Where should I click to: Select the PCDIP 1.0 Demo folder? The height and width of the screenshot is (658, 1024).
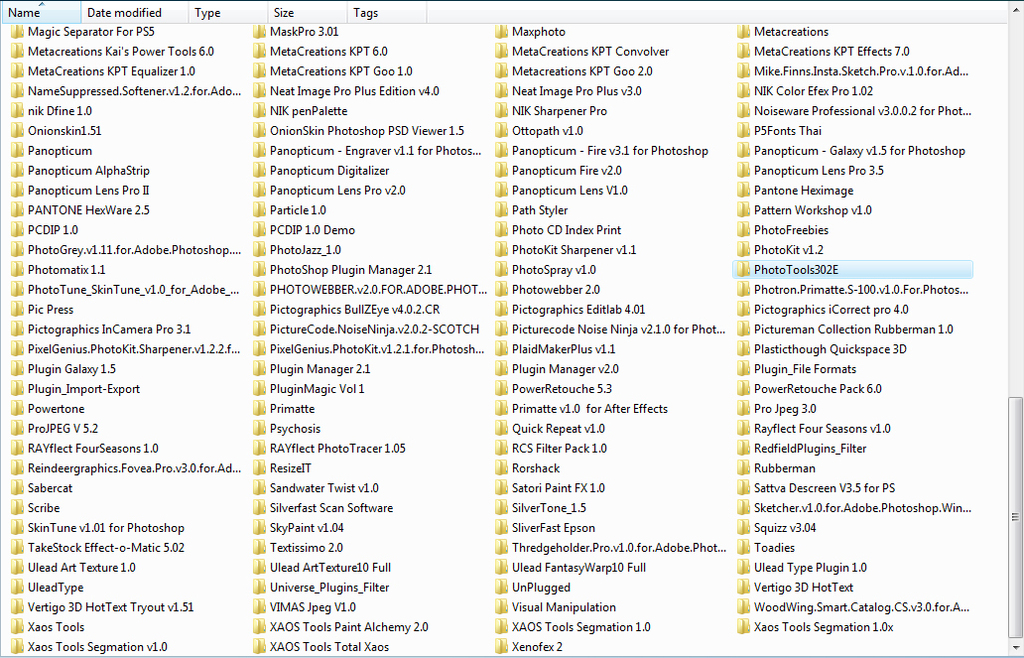click(312, 230)
